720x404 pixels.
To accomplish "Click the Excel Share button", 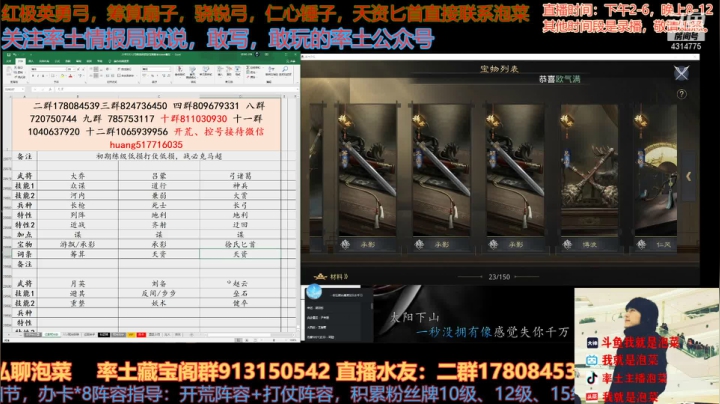I will click(292, 61).
